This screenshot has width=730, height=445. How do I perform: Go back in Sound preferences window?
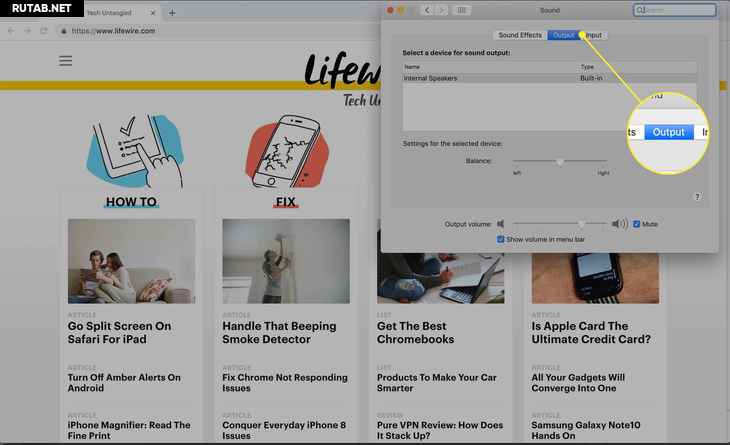[427, 10]
